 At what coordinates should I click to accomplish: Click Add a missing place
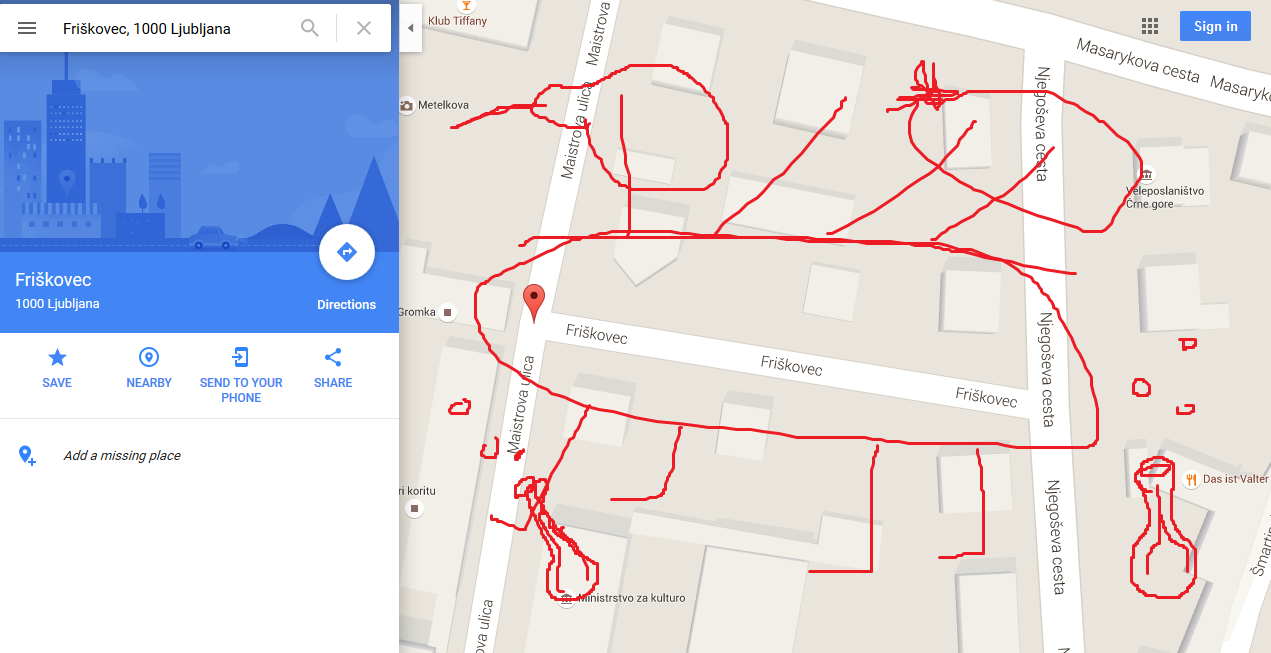122,456
